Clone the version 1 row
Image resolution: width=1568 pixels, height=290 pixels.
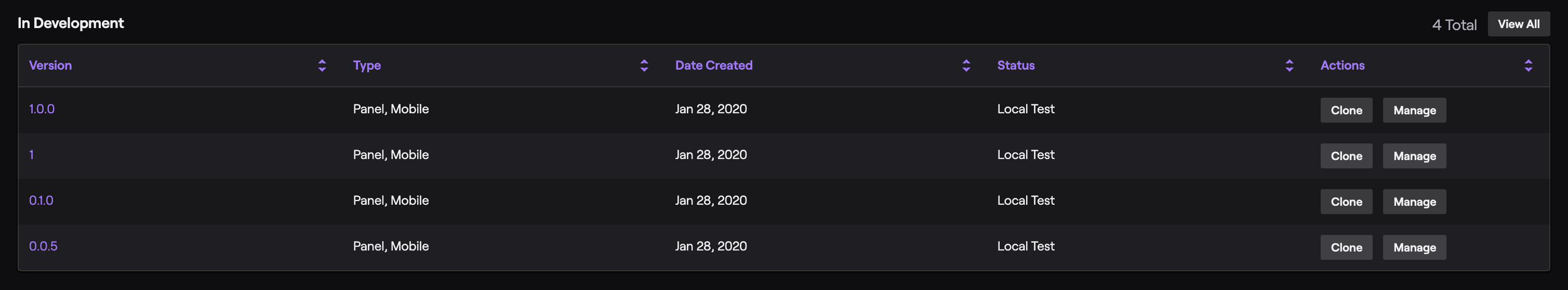[1346, 156]
